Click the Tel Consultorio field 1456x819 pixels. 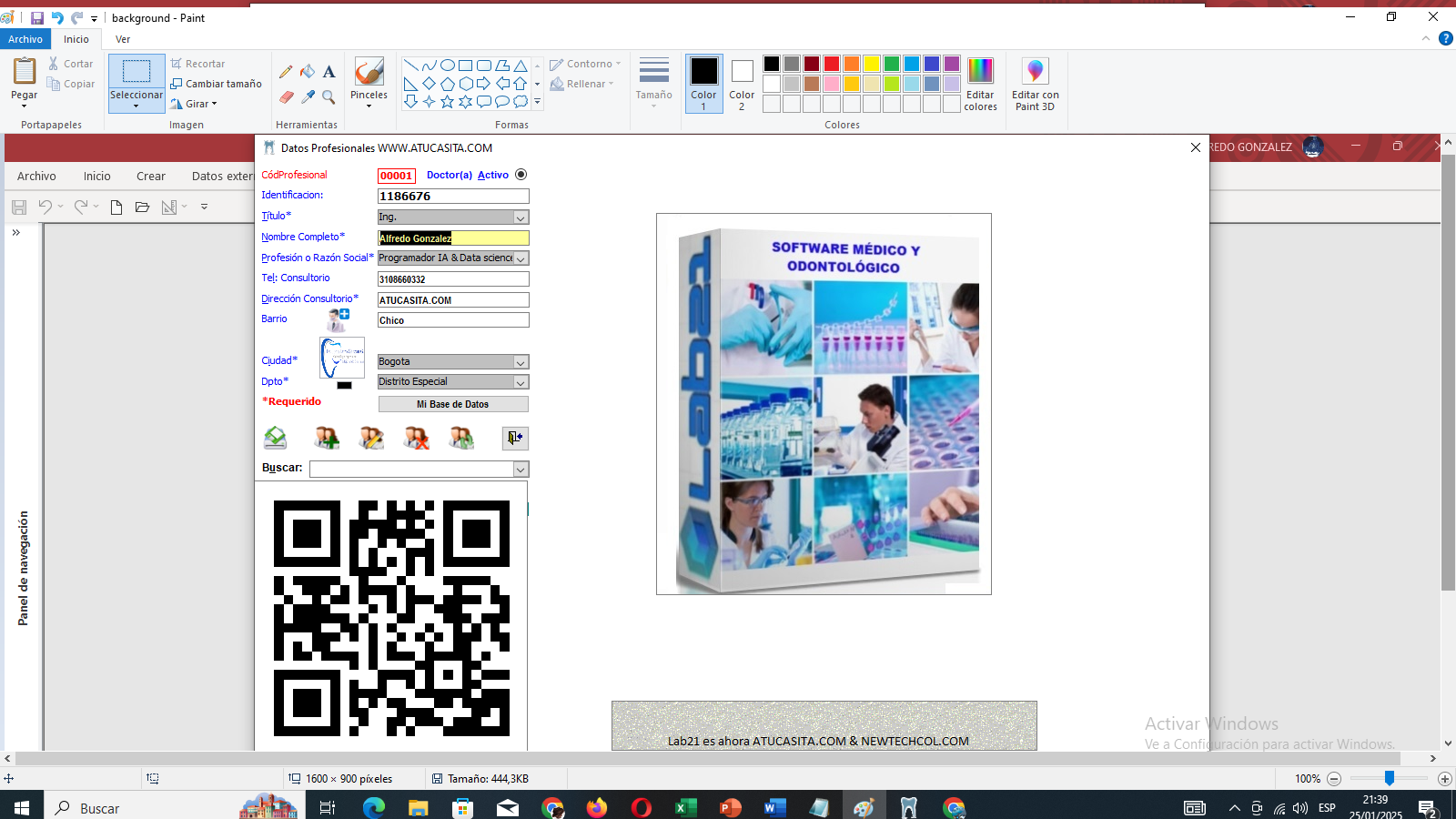(x=453, y=279)
